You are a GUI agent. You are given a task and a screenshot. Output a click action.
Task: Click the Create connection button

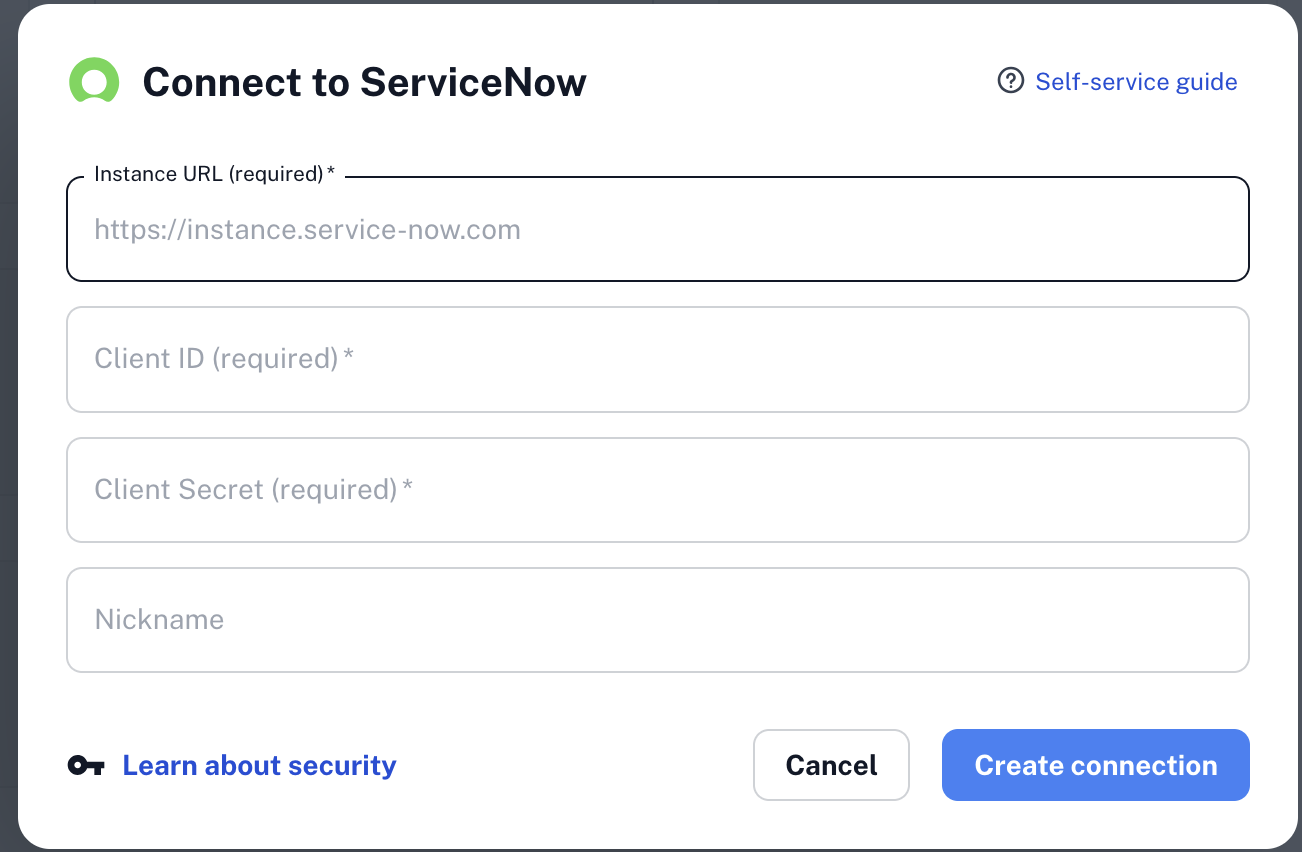point(1095,766)
